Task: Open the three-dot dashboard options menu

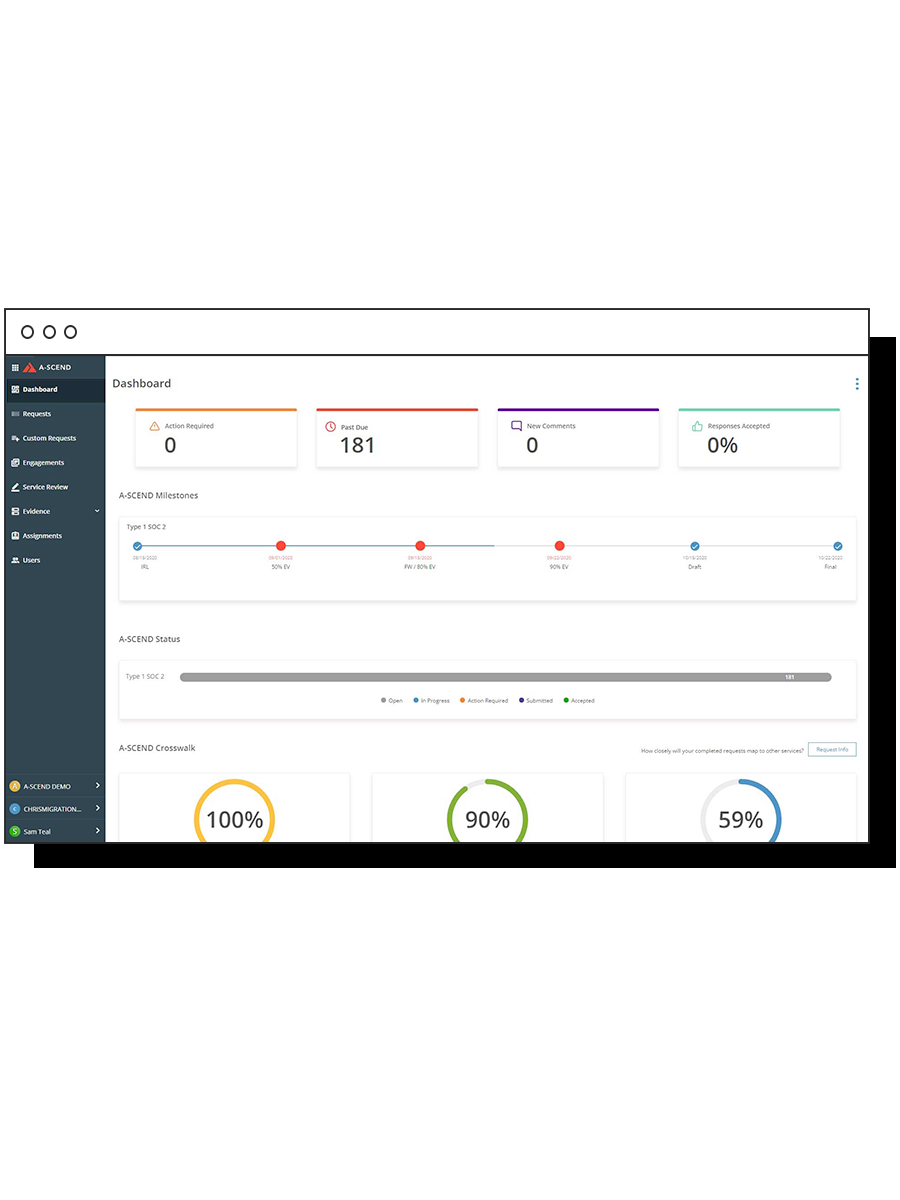Action: (857, 384)
